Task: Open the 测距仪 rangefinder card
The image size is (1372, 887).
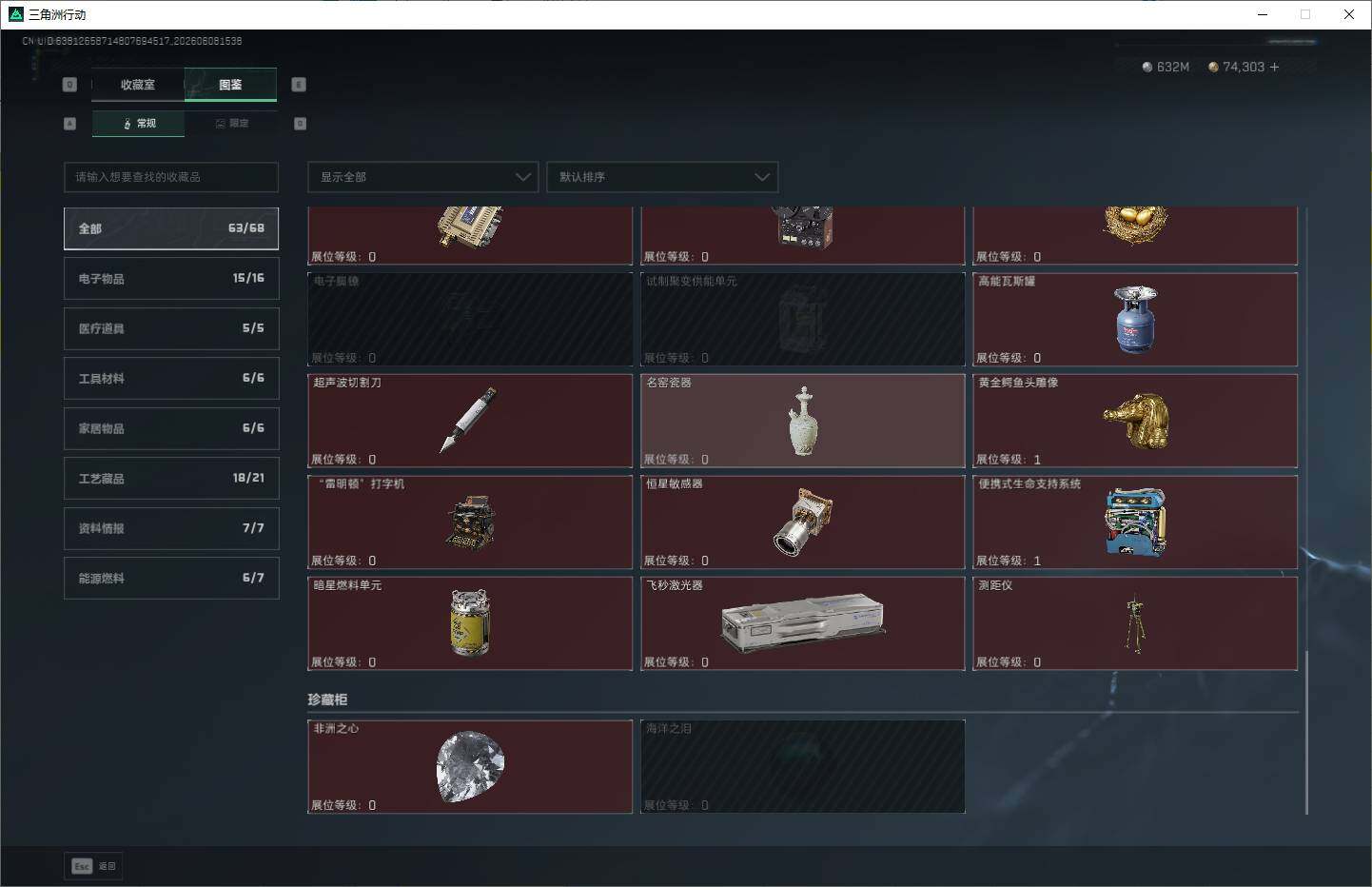Action: [1135, 623]
